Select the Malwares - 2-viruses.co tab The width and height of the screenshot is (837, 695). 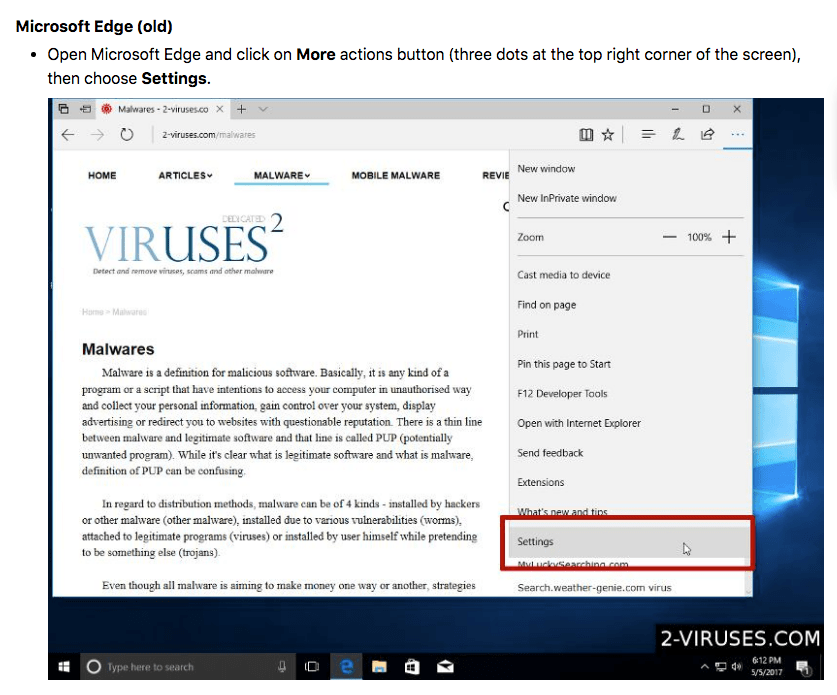162,109
